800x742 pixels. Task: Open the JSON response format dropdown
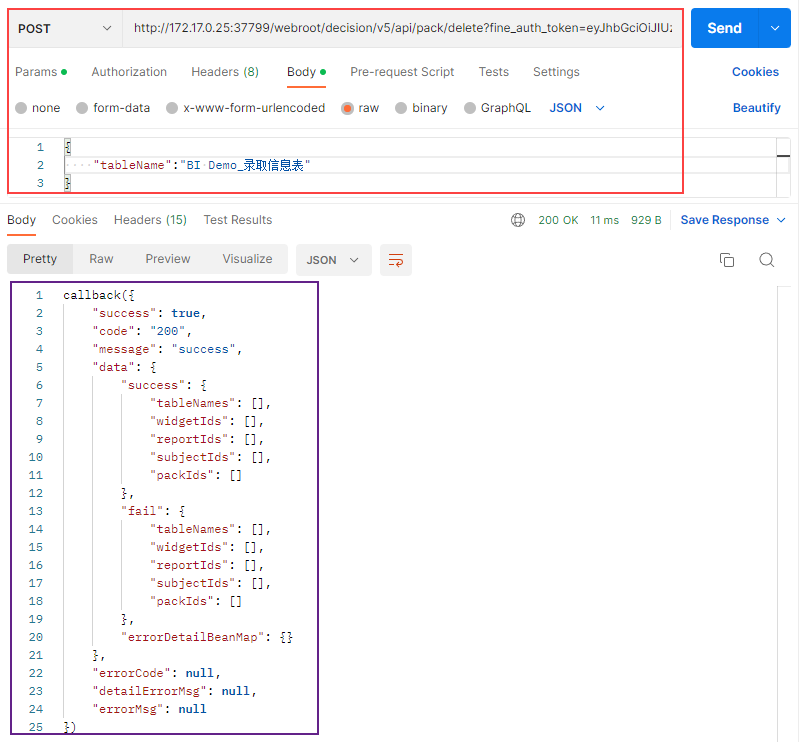click(x=334, y=260)
